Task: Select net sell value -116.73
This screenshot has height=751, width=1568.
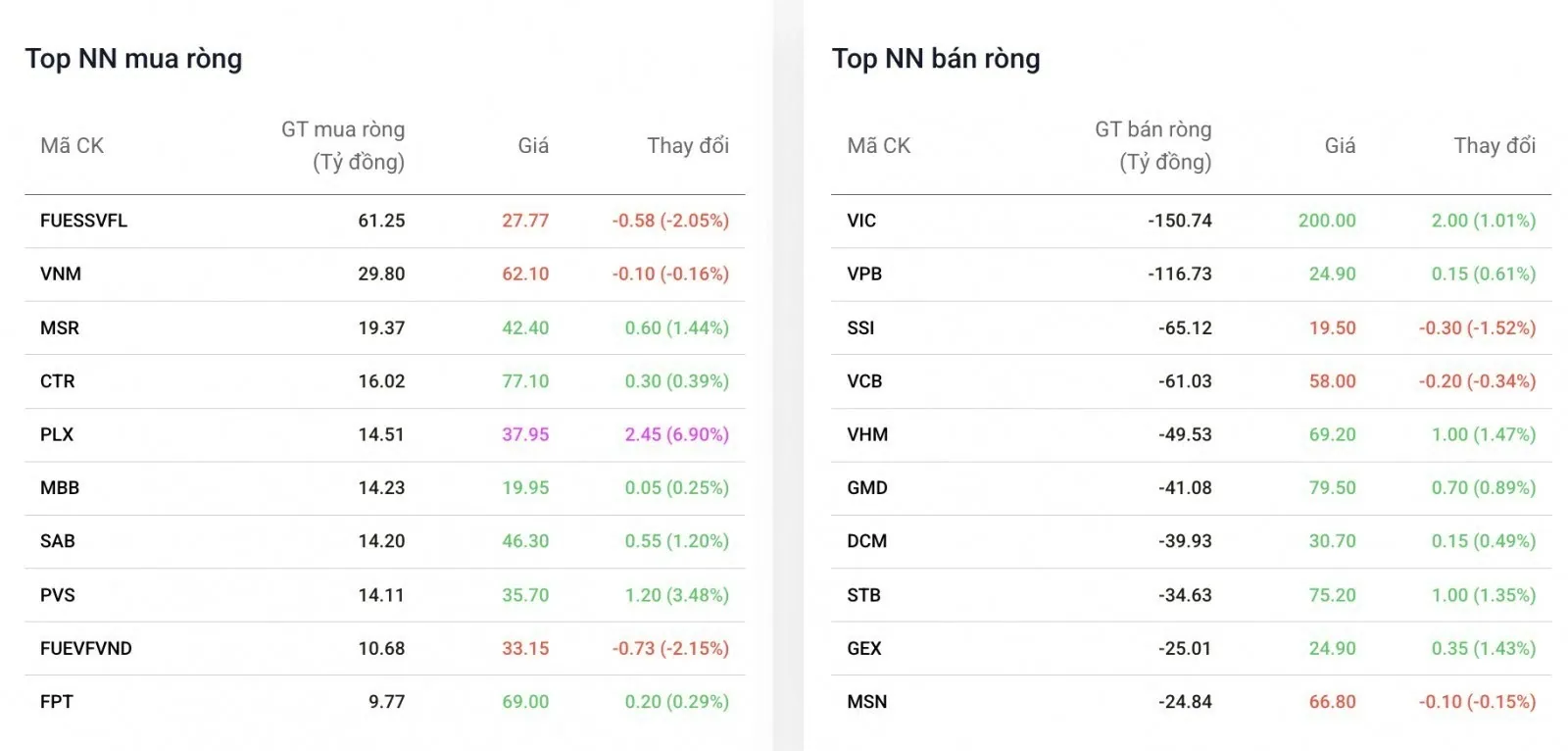Action: [1180, 275]
